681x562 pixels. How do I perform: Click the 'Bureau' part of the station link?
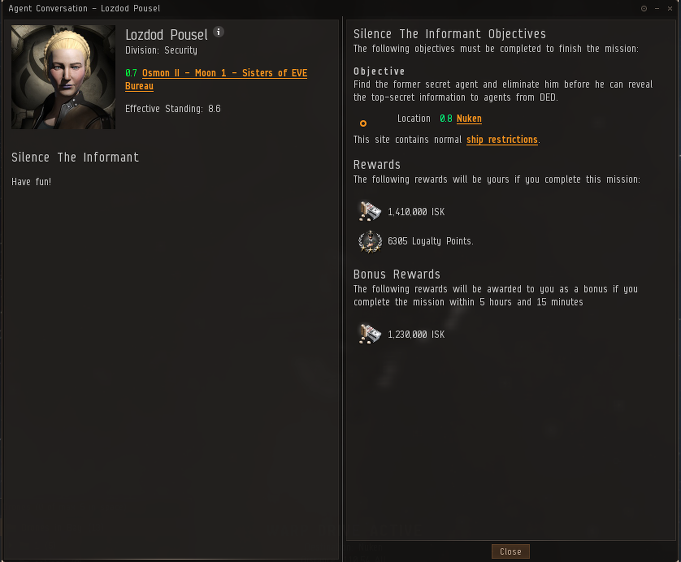[139, 86]
